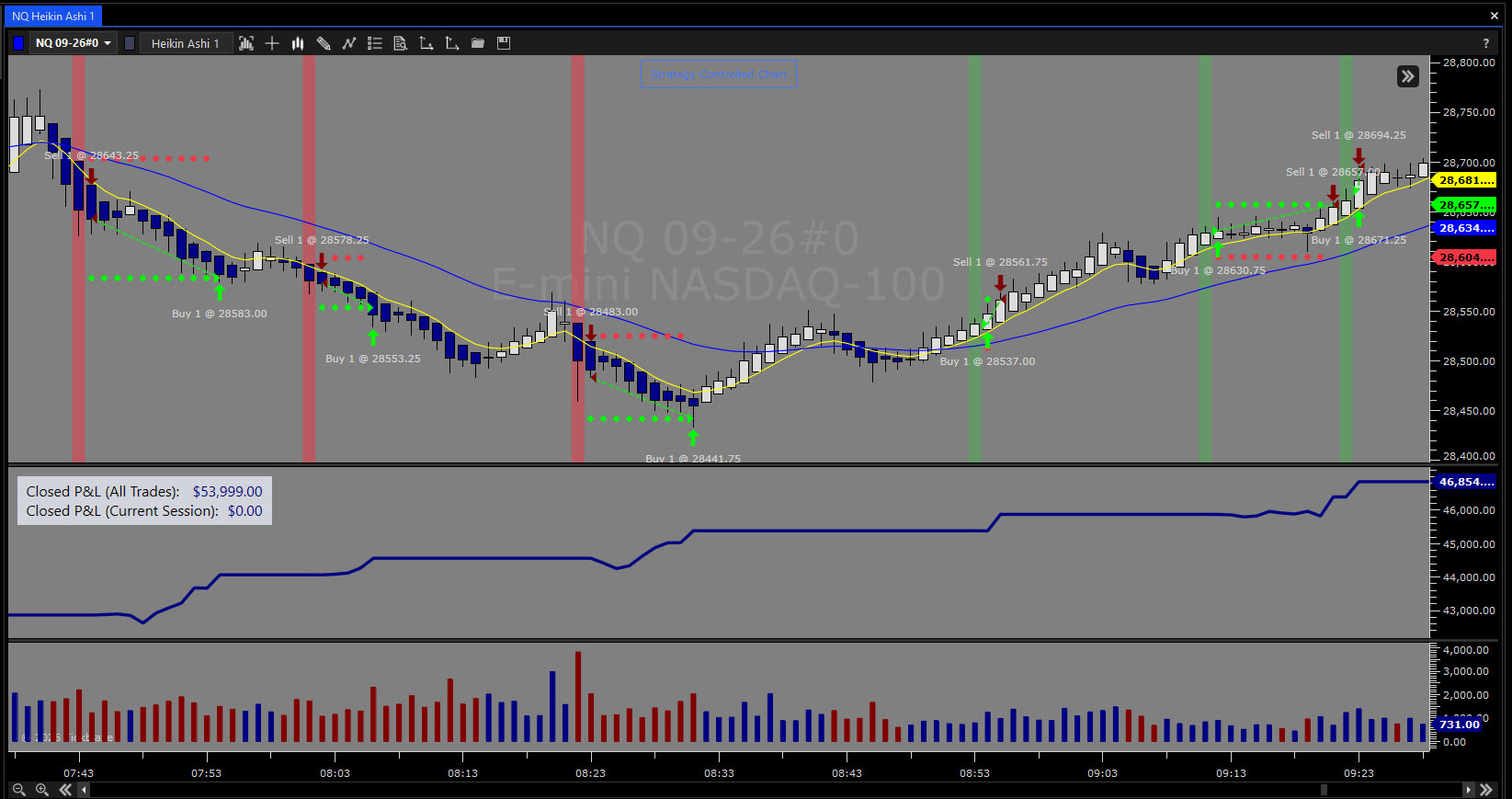Image resolution: width=1512 pixels, height=799 pixels.
Task: Click the Buy 1 @ 28553.25 label
Action: click(x=373, y=359)
